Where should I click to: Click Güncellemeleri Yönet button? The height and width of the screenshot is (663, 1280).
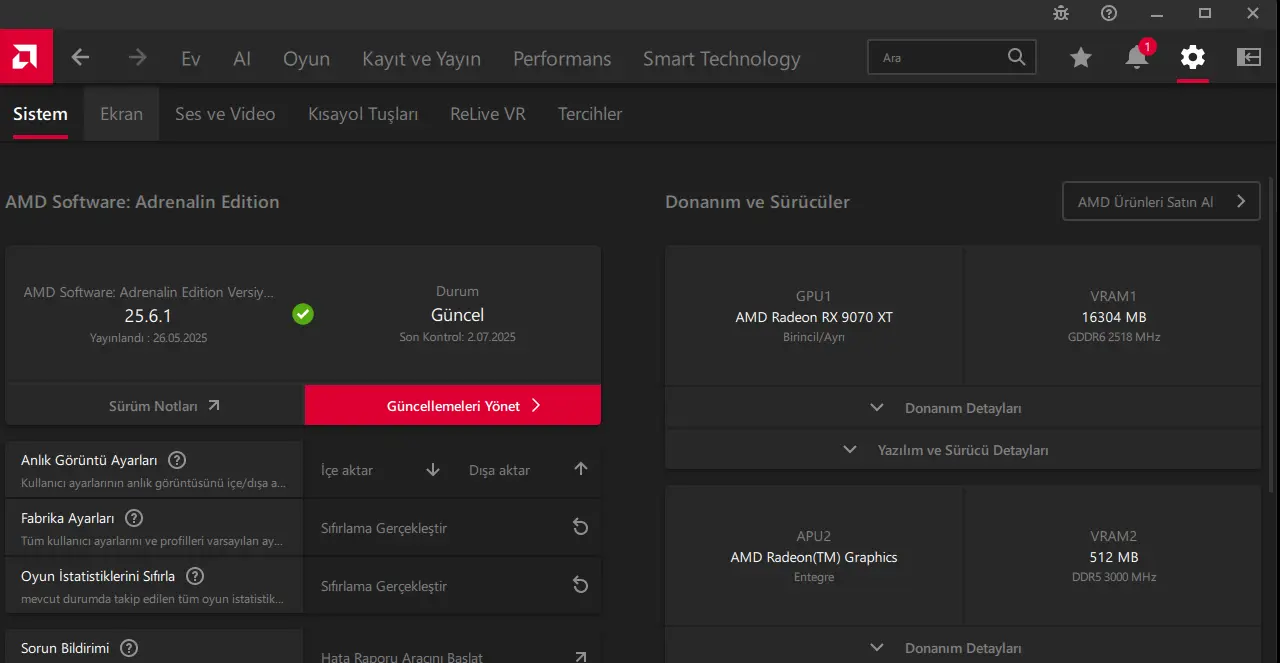[x=453, y=405]
